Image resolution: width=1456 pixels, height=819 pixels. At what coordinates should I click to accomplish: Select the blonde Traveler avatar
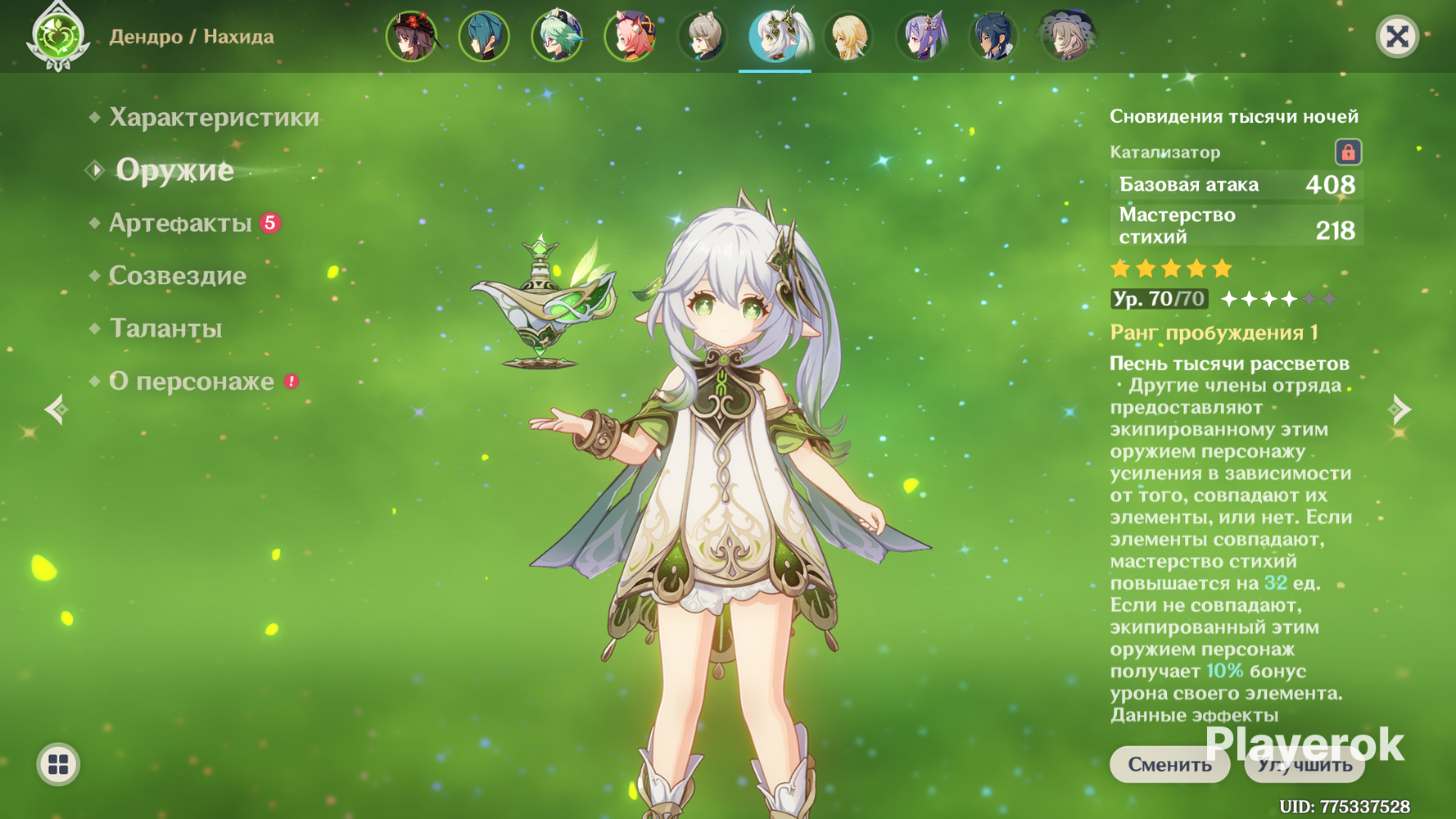pyautogui.click(x=848, y=36)
